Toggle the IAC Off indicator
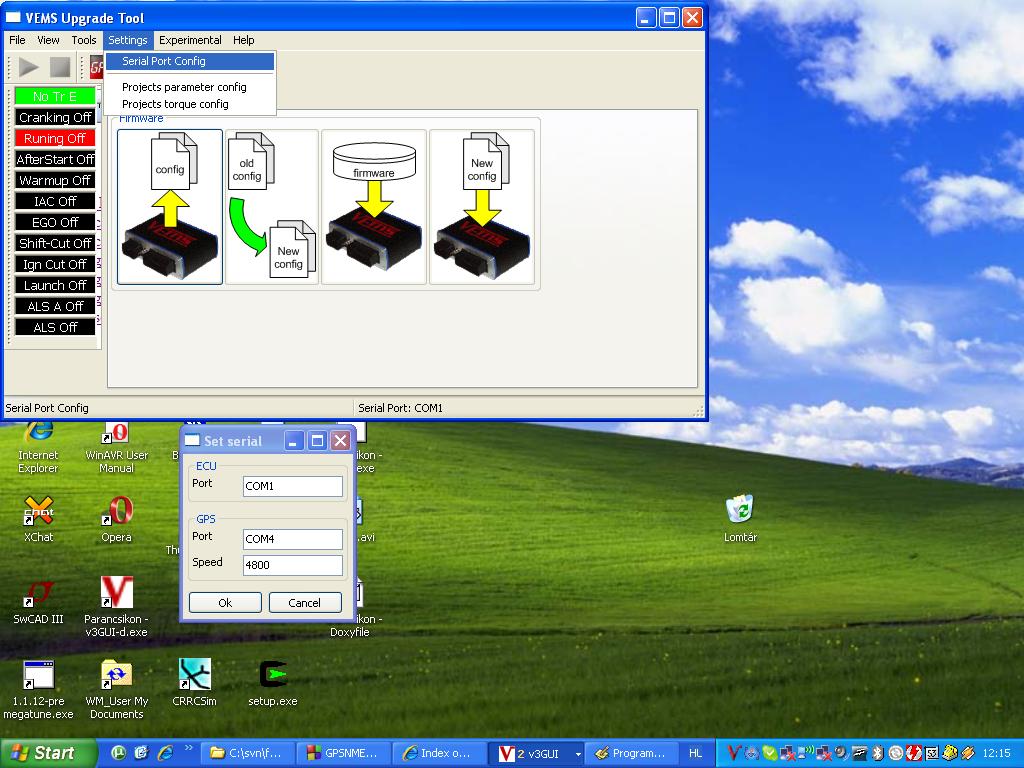Screen dimensions: 1024x768 [x=55, y=201]
